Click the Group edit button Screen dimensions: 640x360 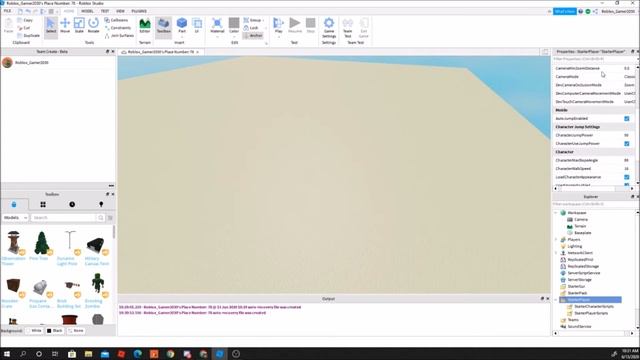[253, 20]
